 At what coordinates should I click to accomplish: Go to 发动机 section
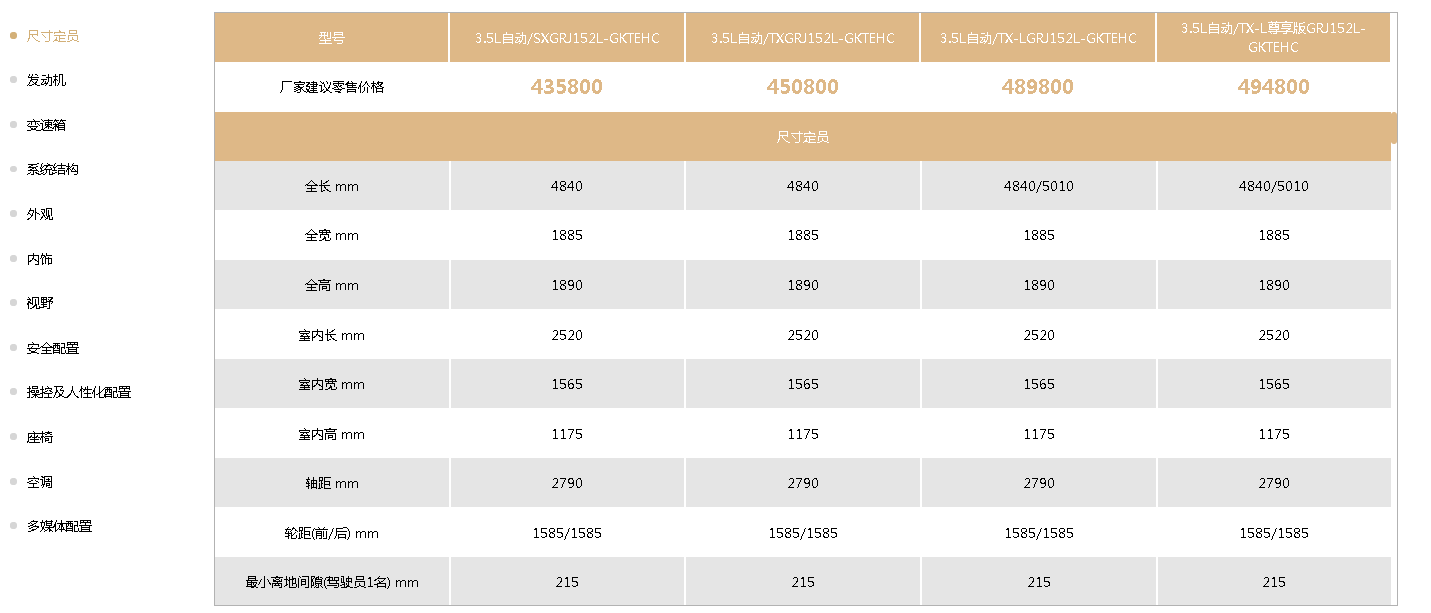46,80
